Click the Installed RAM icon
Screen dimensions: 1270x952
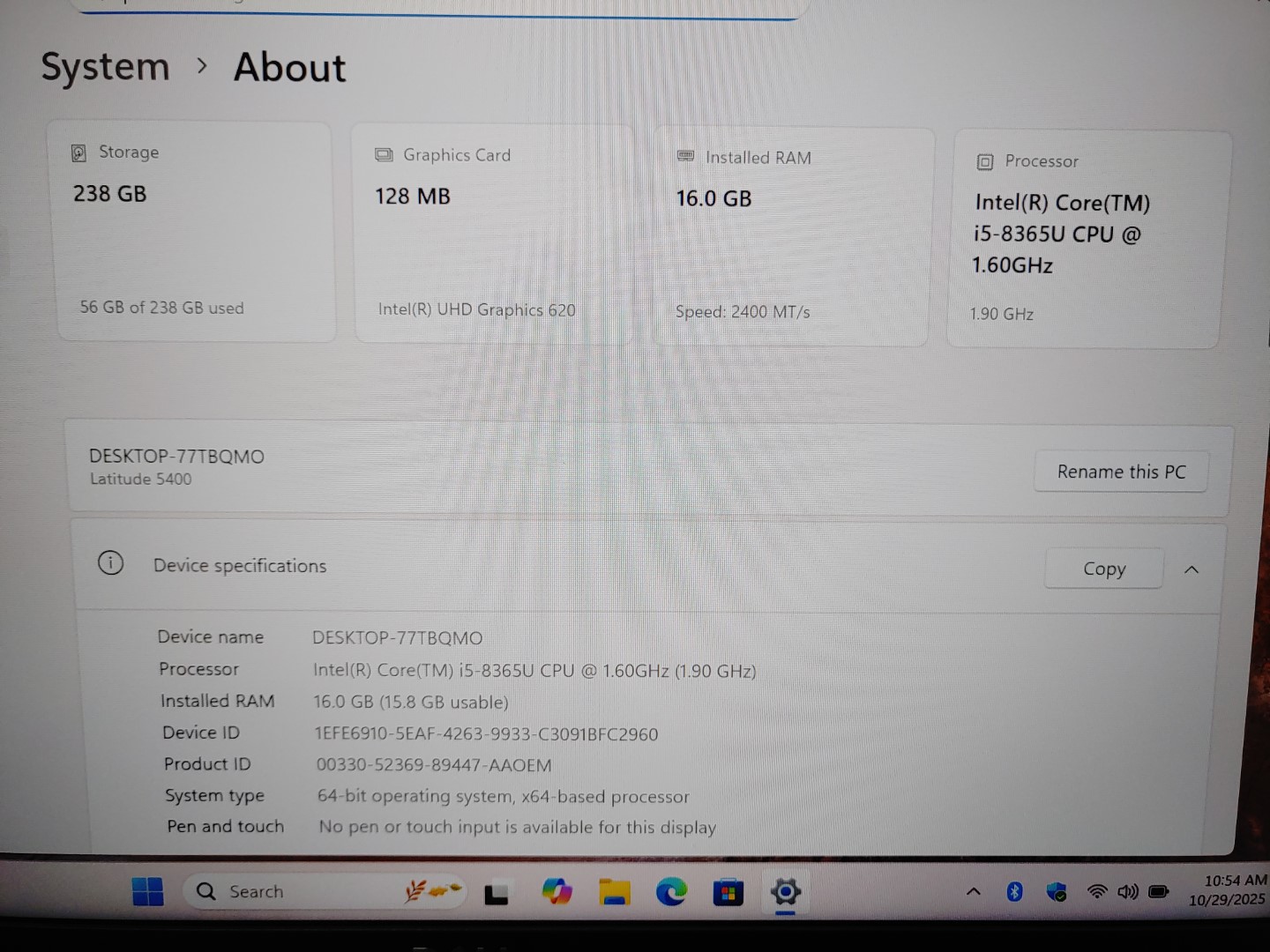[x=685, y=156]
